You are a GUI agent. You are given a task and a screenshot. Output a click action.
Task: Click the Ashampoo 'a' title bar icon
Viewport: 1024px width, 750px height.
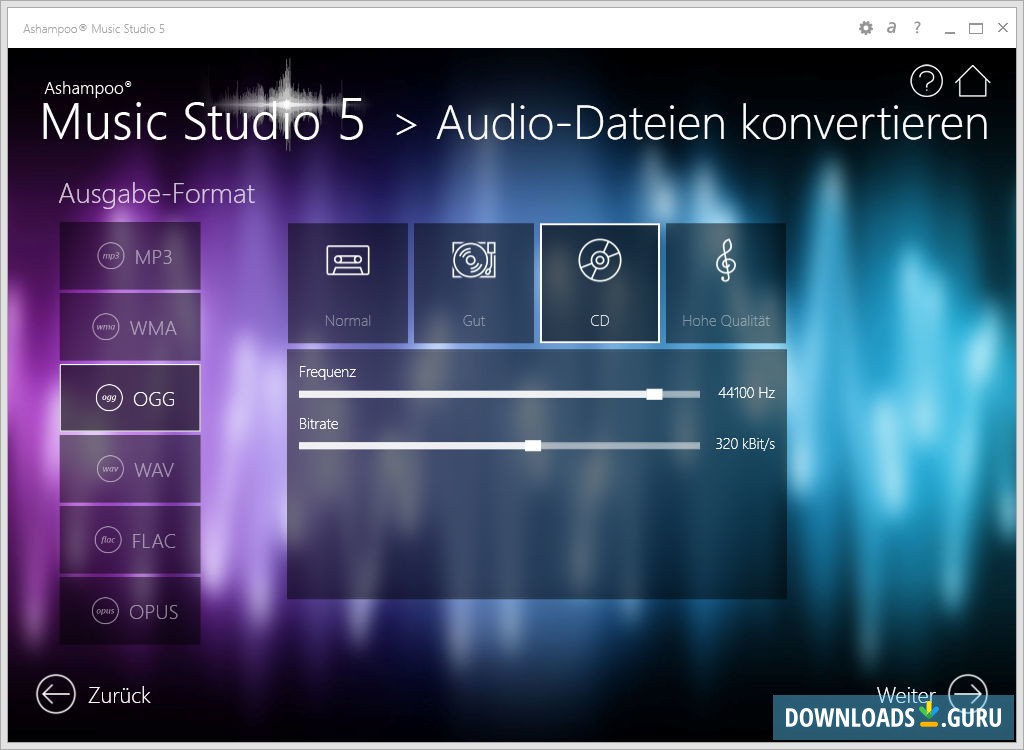click(891, 27)
